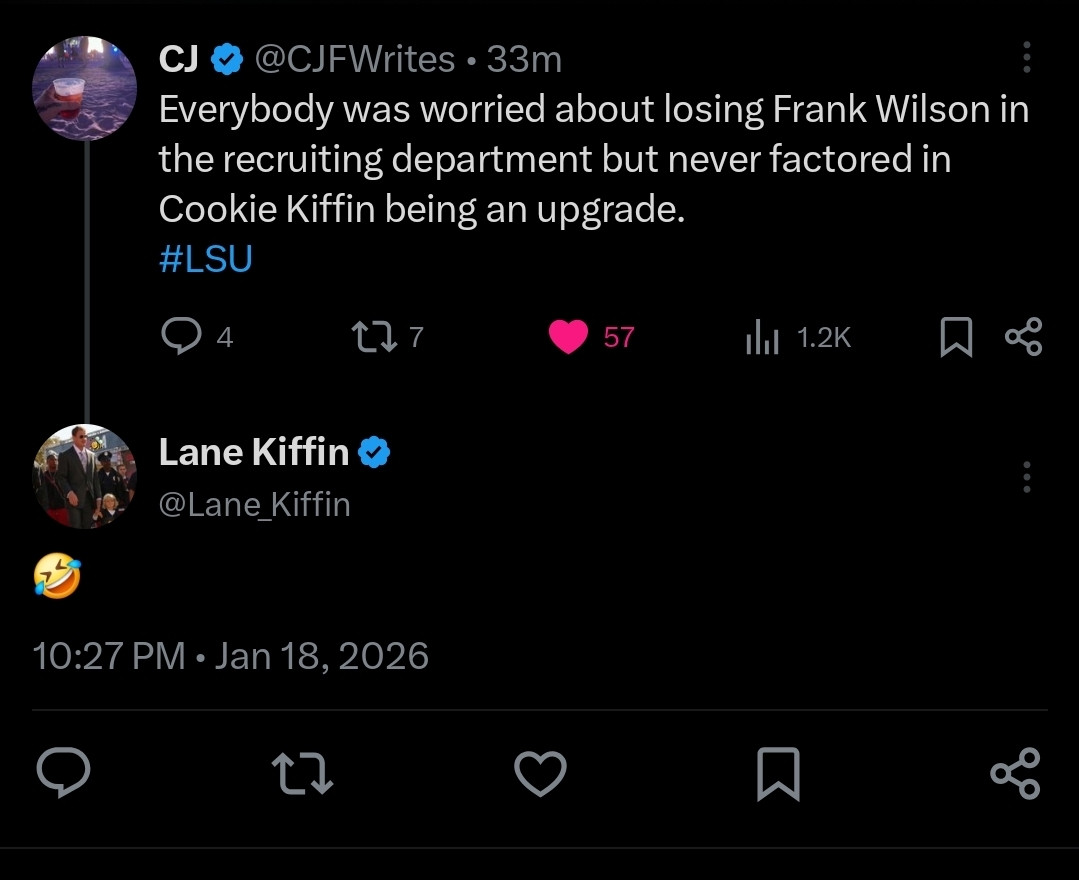This screenshot has width=1079, height=880.
Task: Share Lane Kiffin's tweet
Action: pyautogui.click(x=1015, y=773)
